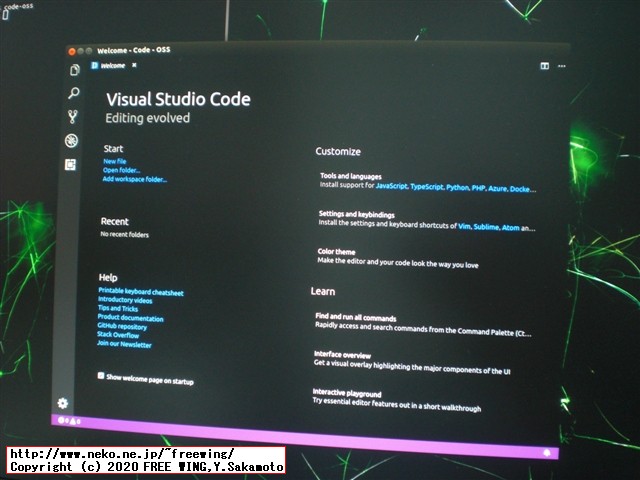Click Join our Newsletter link
Screen dimensions: 640x480
(x=124, y=344)
